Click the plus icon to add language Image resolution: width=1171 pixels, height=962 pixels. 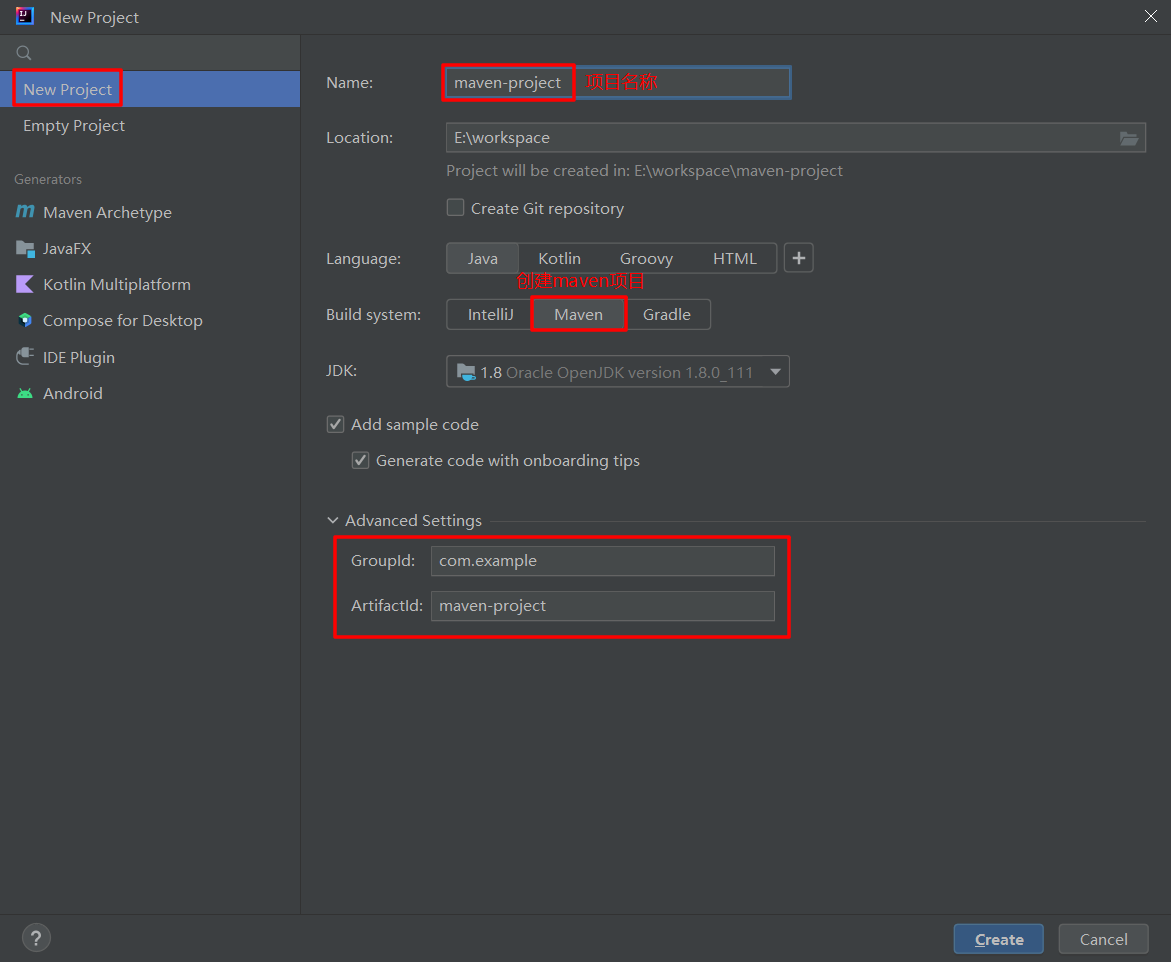[798, 258]
